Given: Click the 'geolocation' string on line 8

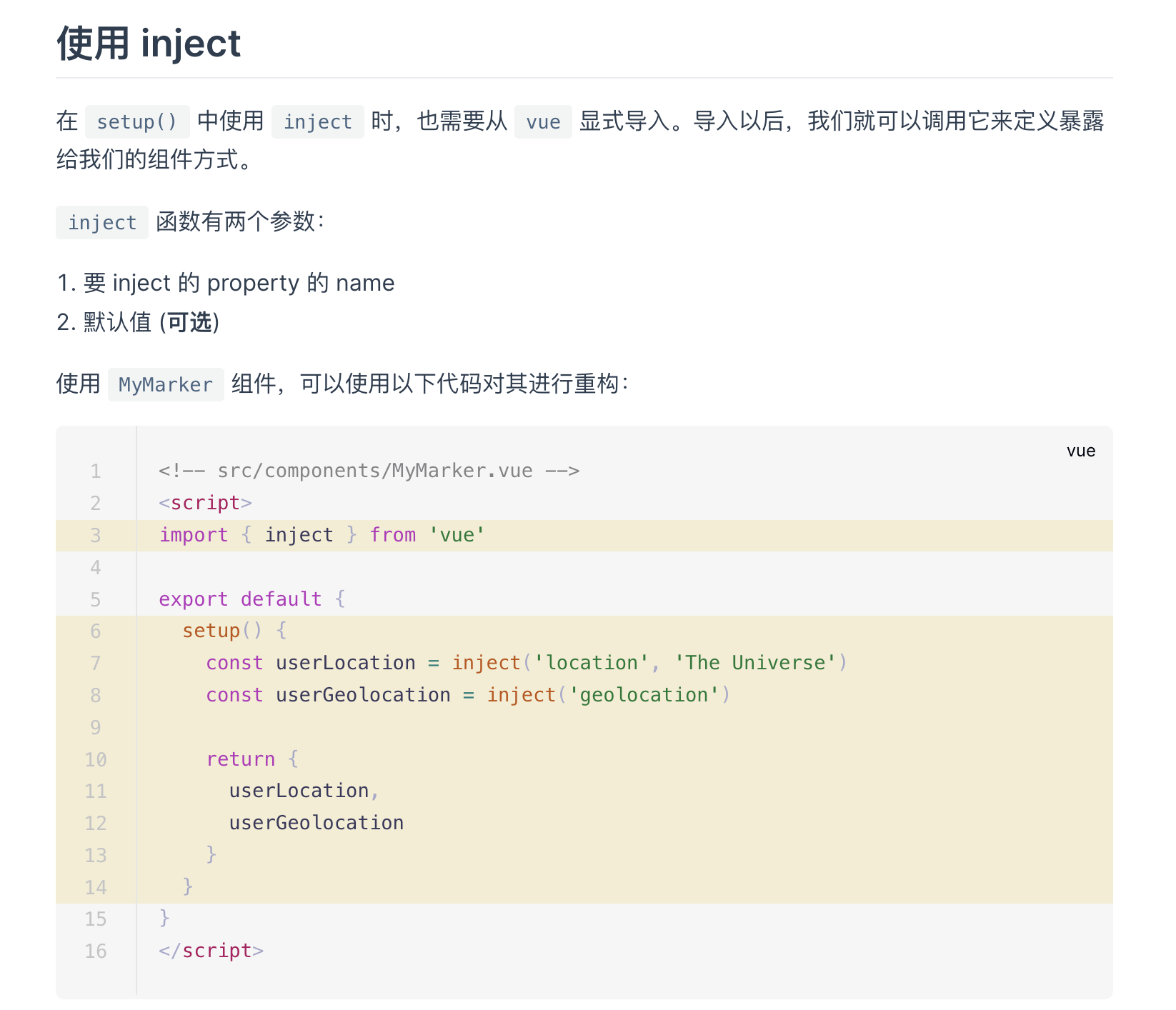Looking at the screenshot, I should tap(643, 695).
